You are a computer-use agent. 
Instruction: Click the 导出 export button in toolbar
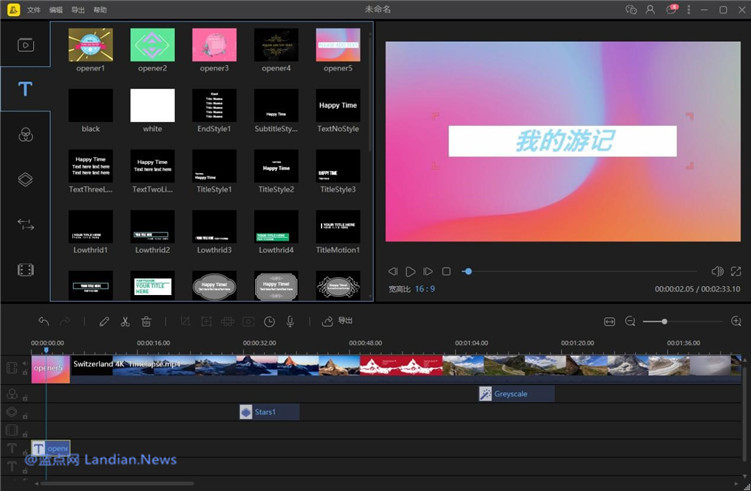(x=338, y=321)
